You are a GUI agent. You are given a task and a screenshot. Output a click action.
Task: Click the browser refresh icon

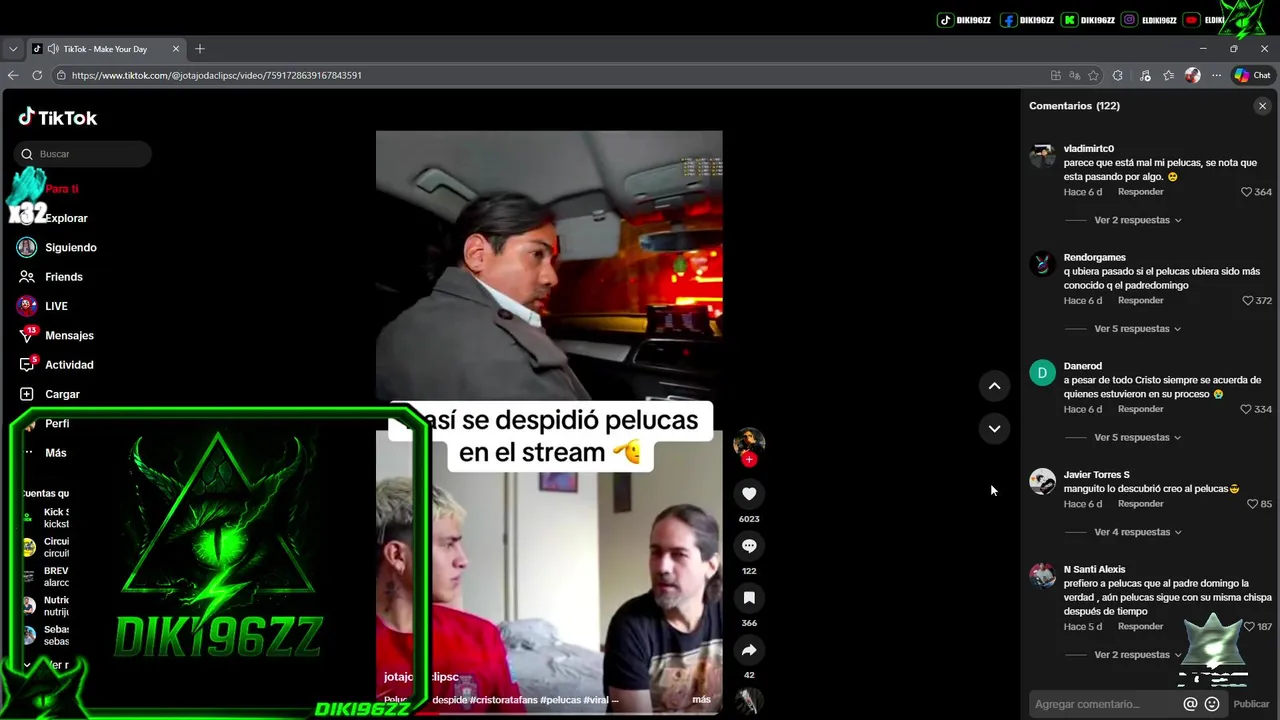click(37, 75)
